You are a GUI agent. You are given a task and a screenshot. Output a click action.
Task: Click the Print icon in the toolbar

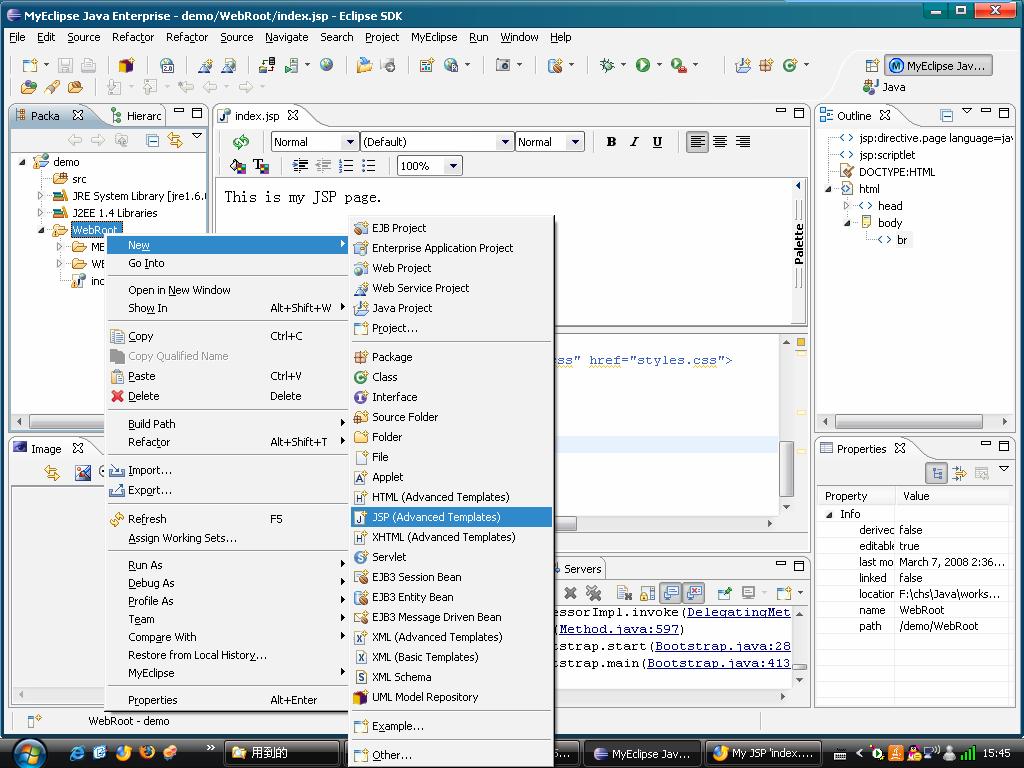(x=88, y=64)
